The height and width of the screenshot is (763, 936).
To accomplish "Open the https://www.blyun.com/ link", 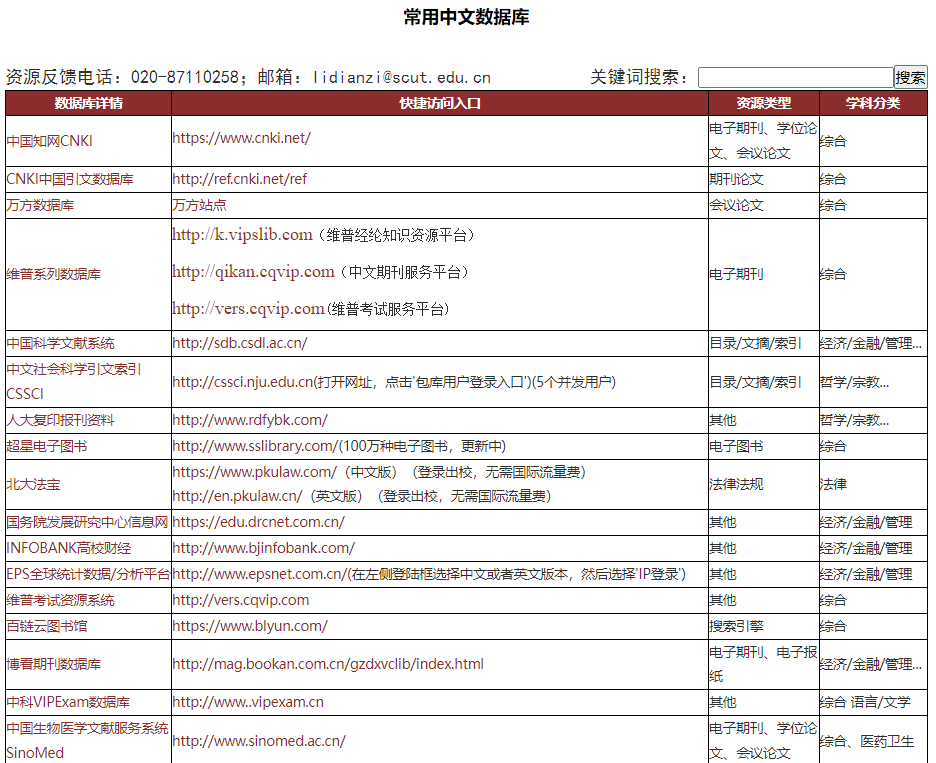I will tap(250, 626).
